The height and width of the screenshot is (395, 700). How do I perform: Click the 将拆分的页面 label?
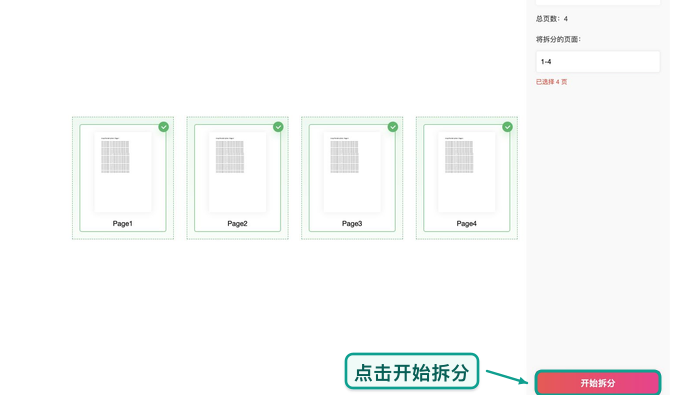pyautogui.click(x=558, y=39)
